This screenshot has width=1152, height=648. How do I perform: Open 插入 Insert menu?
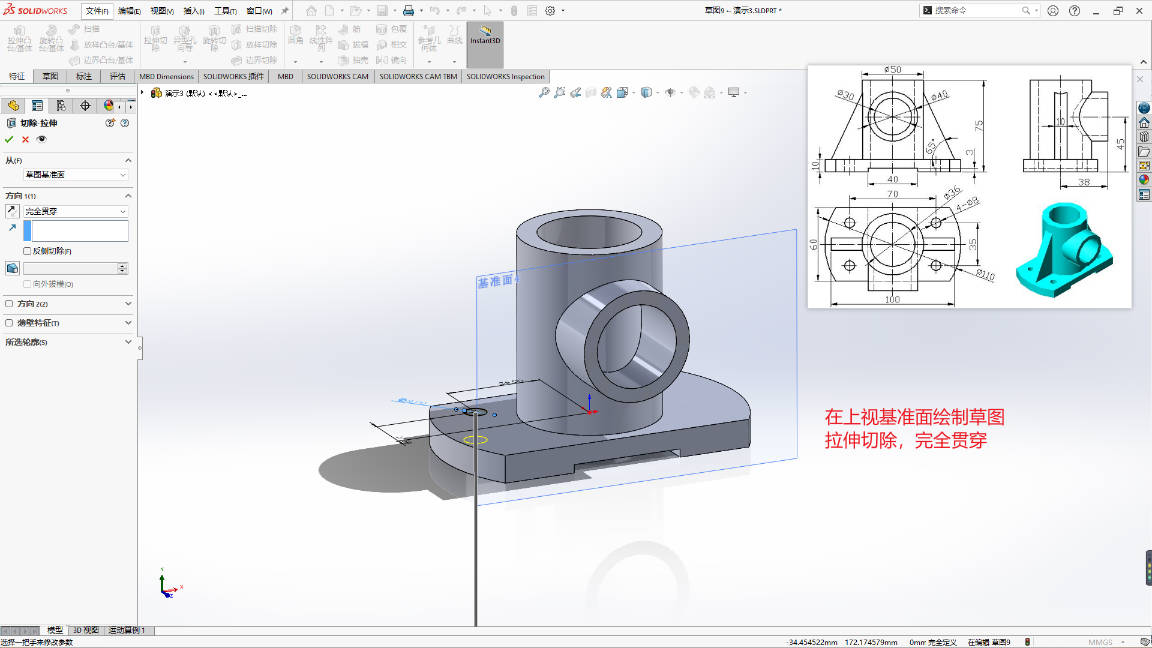(x=194, y=10)
